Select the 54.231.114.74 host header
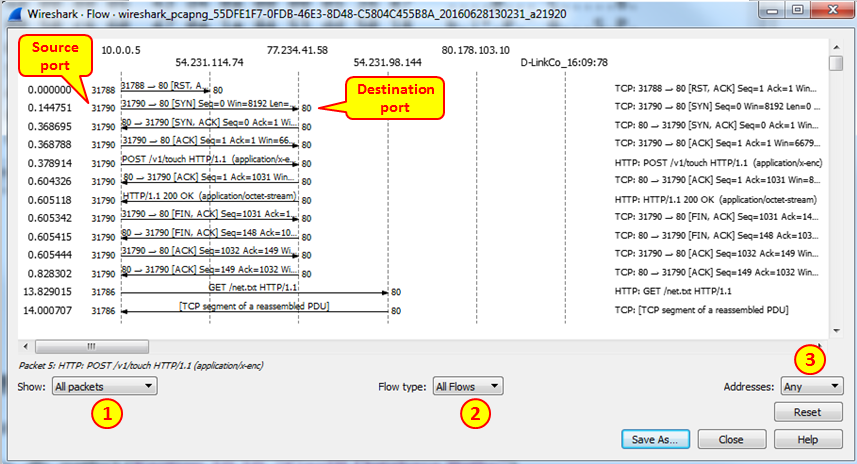Screen dimensions: 857x464 click(209, 62)
